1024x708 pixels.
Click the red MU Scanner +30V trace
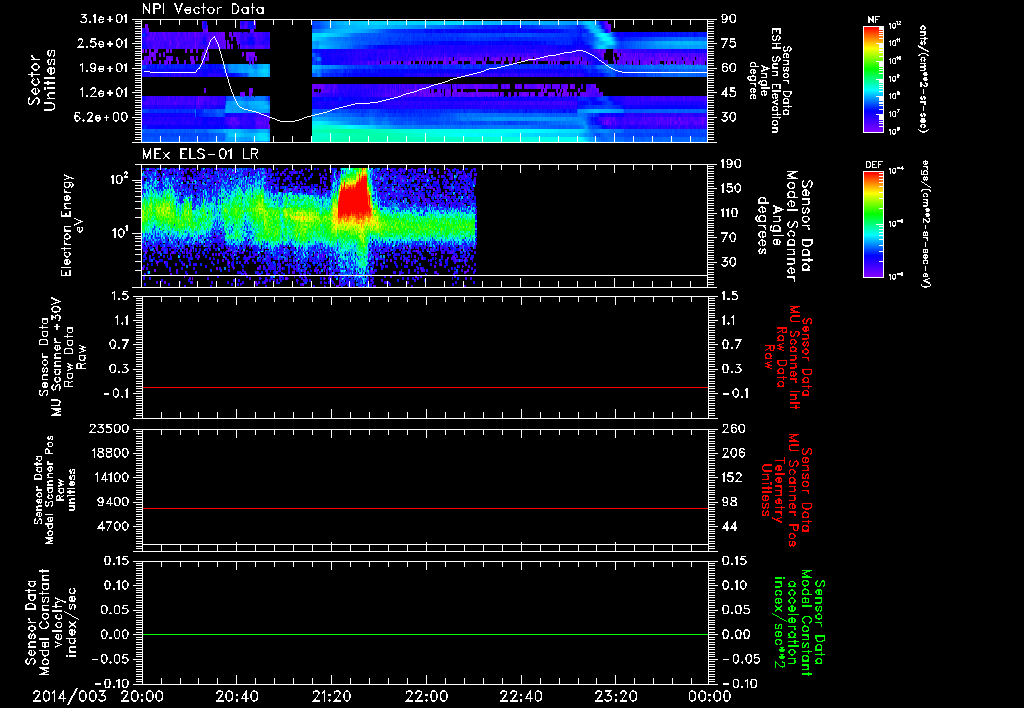click(425, 387)
